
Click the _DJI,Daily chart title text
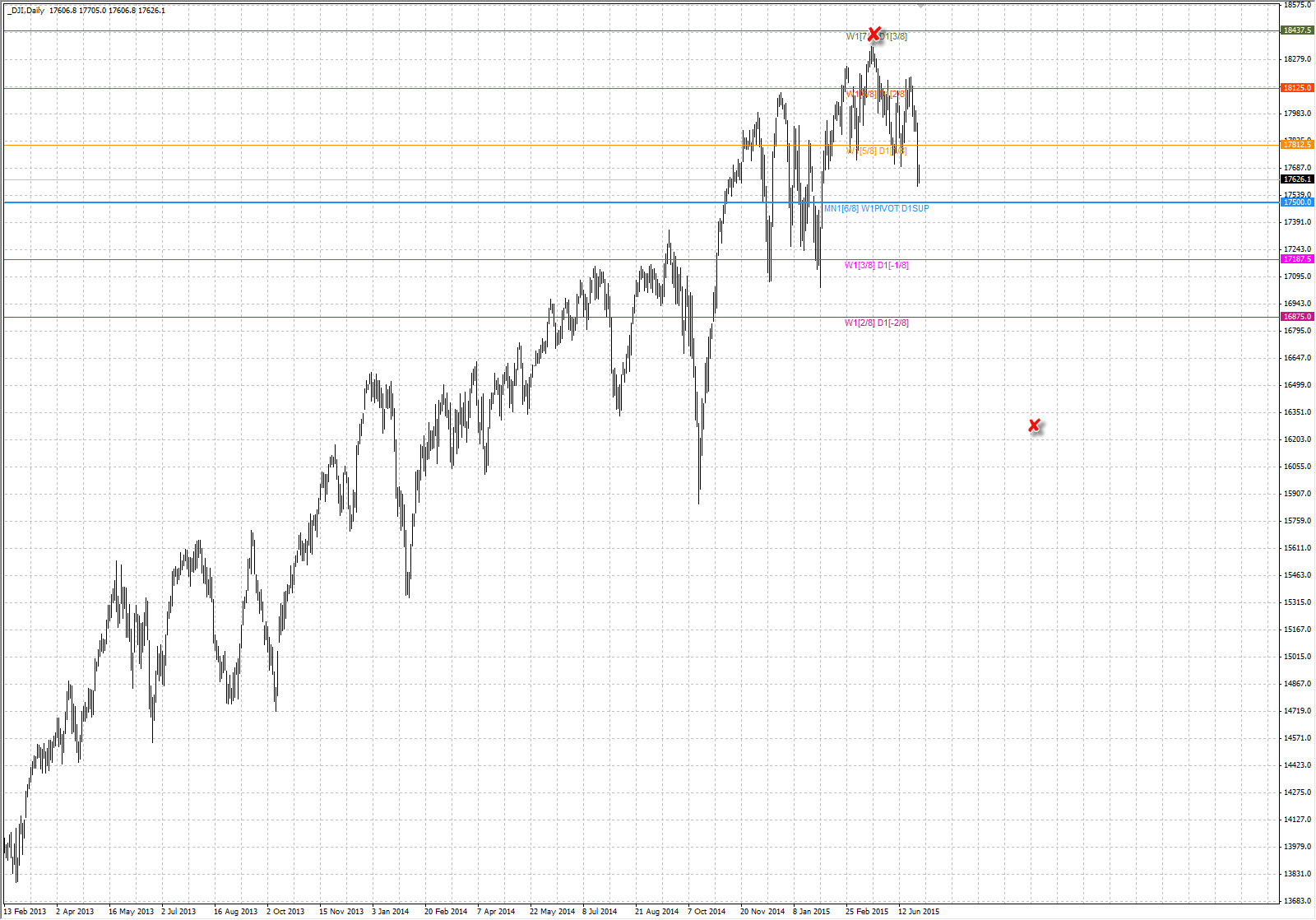25,11
